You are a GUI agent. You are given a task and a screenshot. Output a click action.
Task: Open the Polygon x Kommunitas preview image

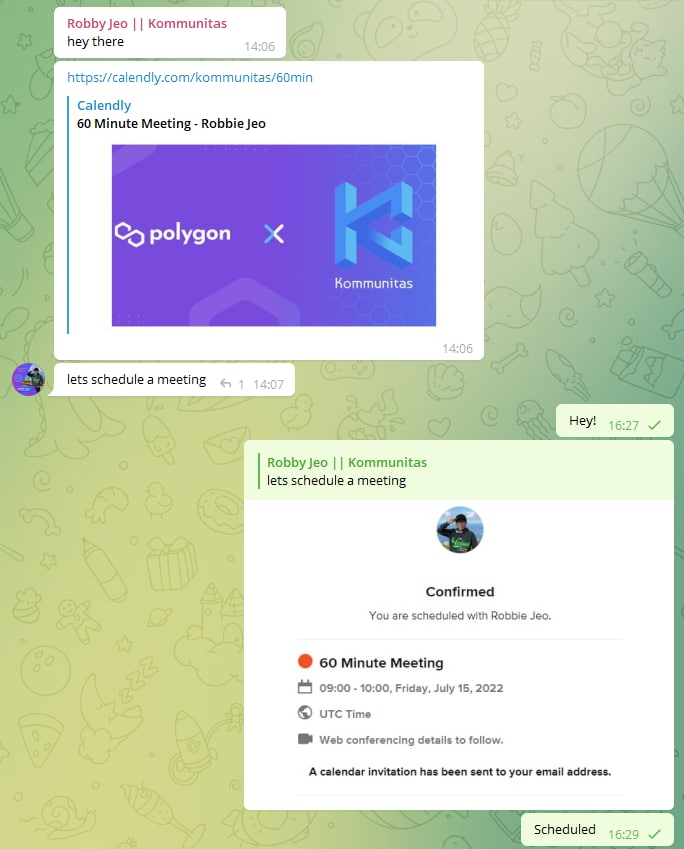(273, 235)
